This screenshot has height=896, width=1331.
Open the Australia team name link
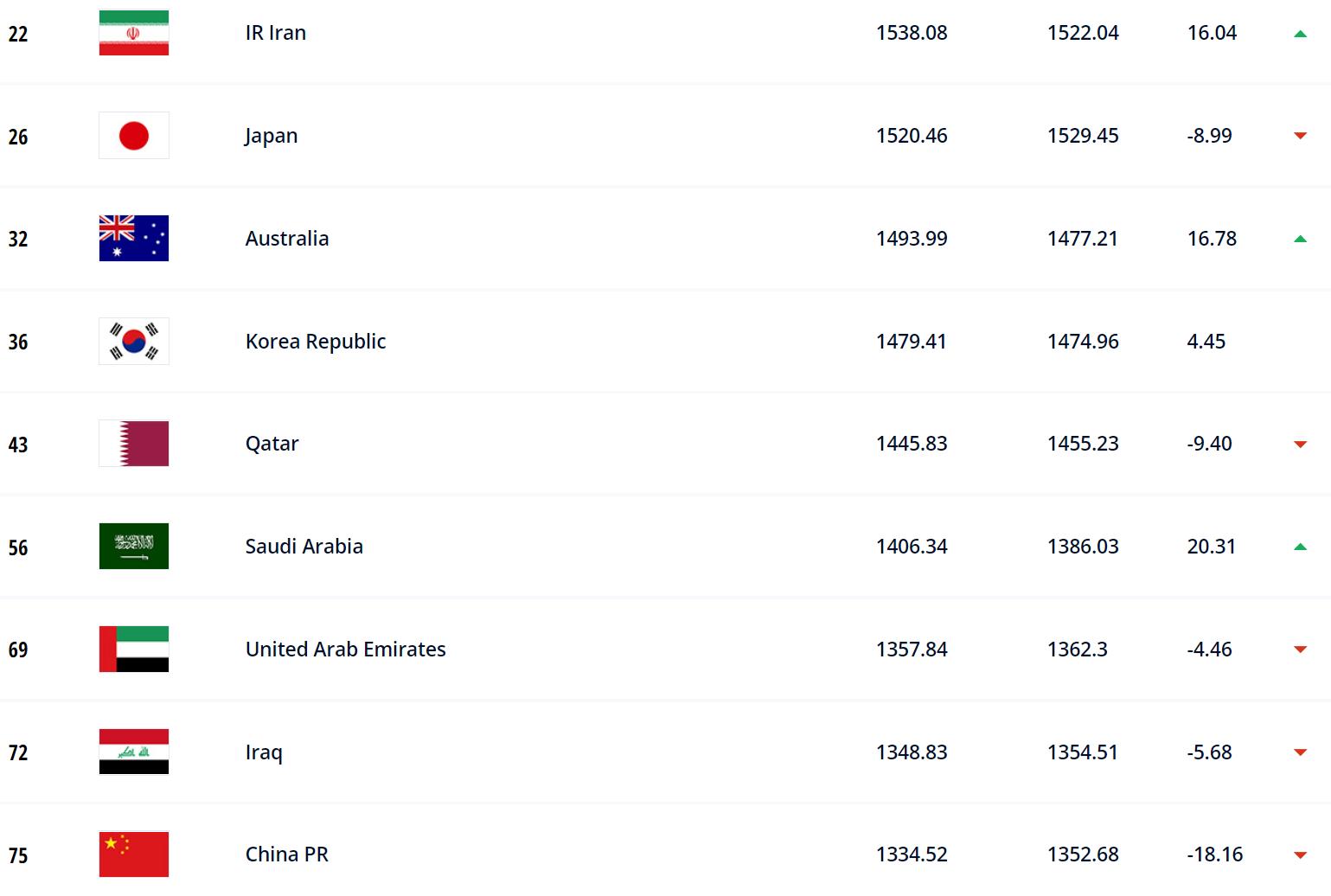[x=287, y=239]
